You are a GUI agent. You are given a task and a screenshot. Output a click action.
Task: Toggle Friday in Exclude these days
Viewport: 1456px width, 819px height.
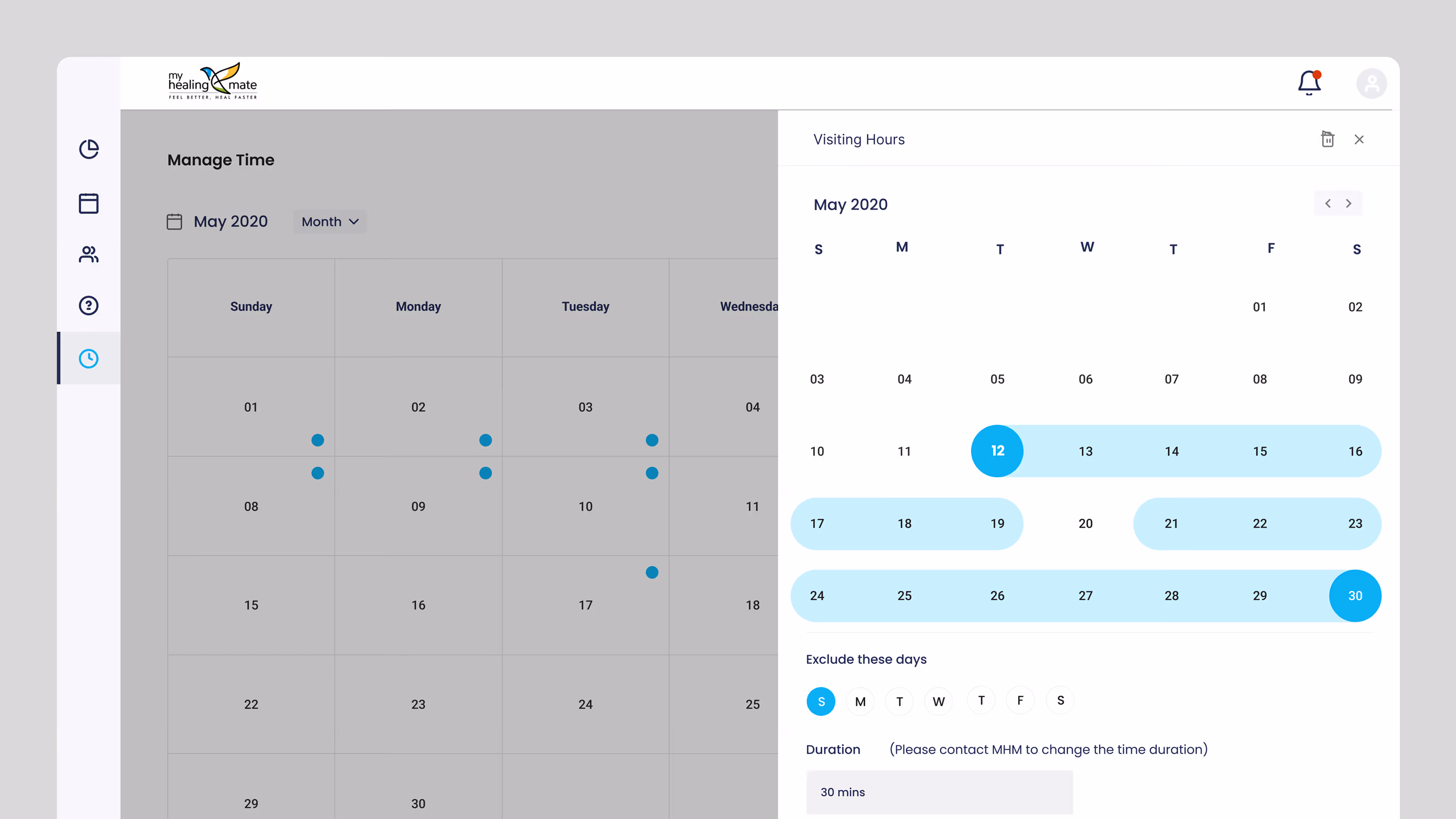(x=1020, y=700)
